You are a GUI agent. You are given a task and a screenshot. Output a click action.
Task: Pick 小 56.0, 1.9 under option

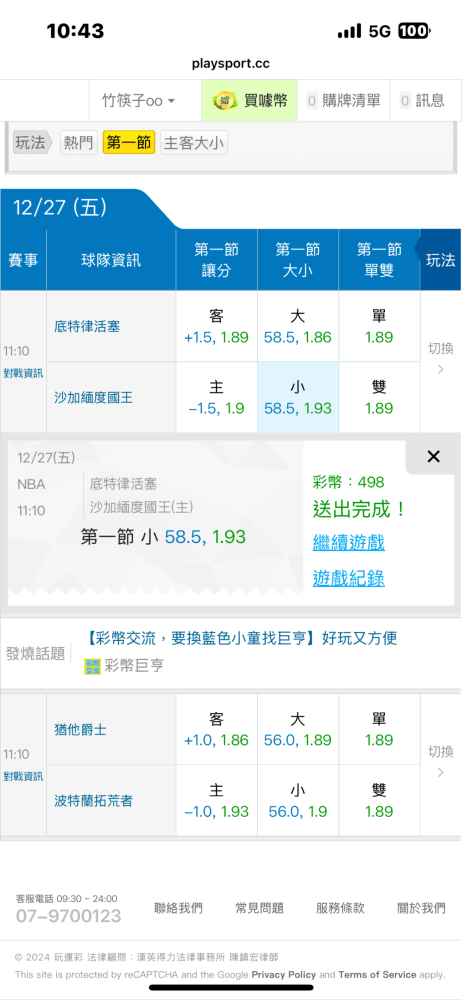[x=297, y=801]
